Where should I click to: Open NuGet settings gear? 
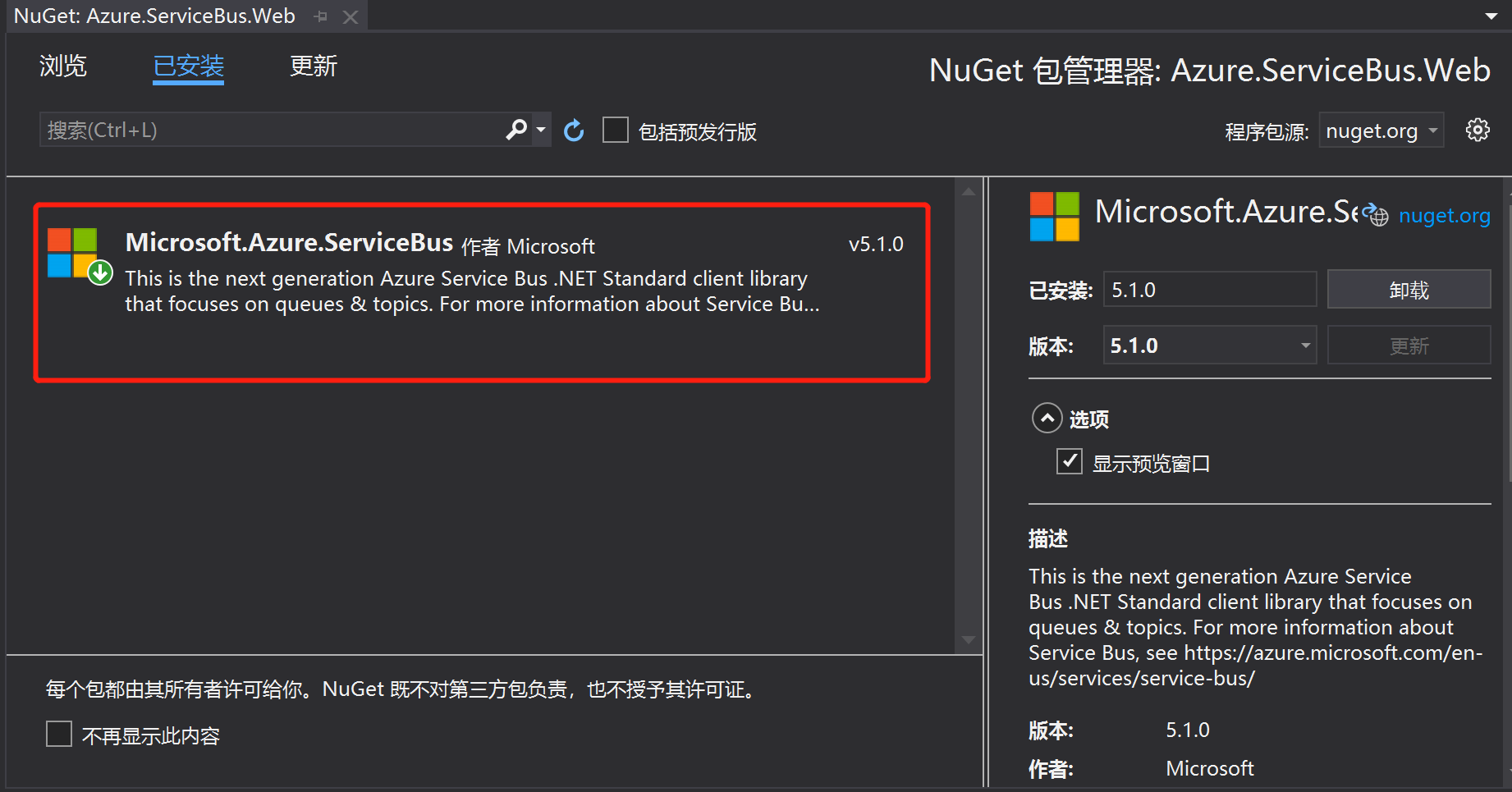(x=1478, y=130)
